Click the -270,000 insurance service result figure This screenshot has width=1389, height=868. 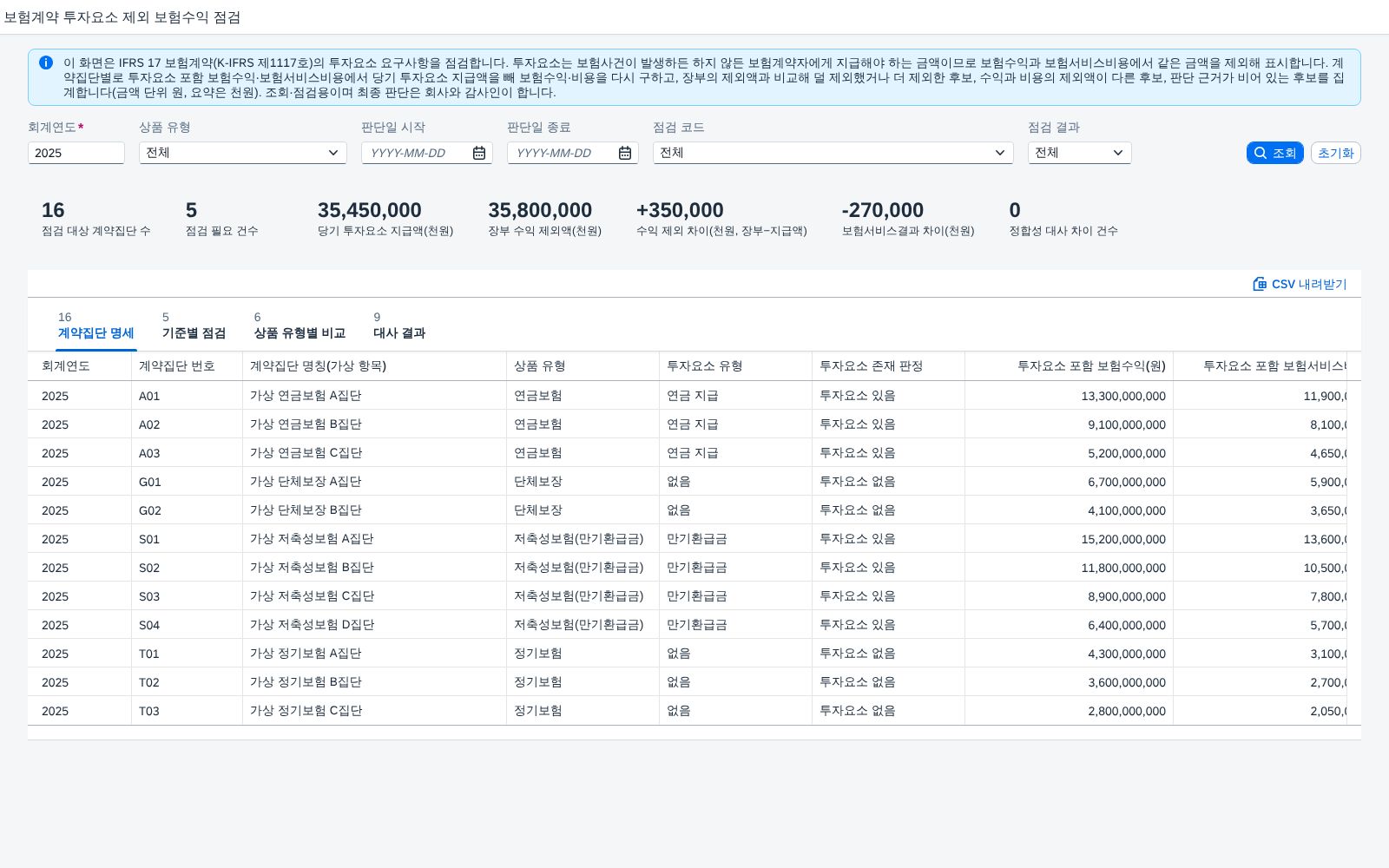(882, 210)
